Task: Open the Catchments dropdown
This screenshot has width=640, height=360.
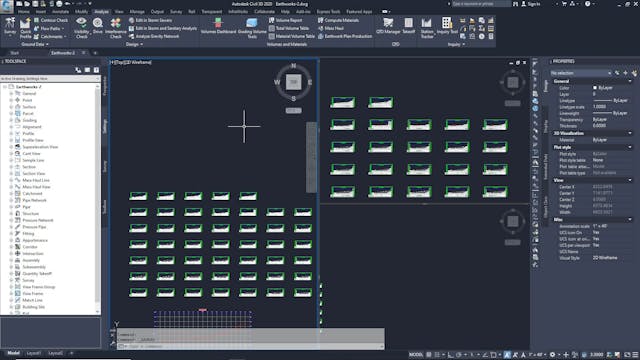Action: [51, 36]
